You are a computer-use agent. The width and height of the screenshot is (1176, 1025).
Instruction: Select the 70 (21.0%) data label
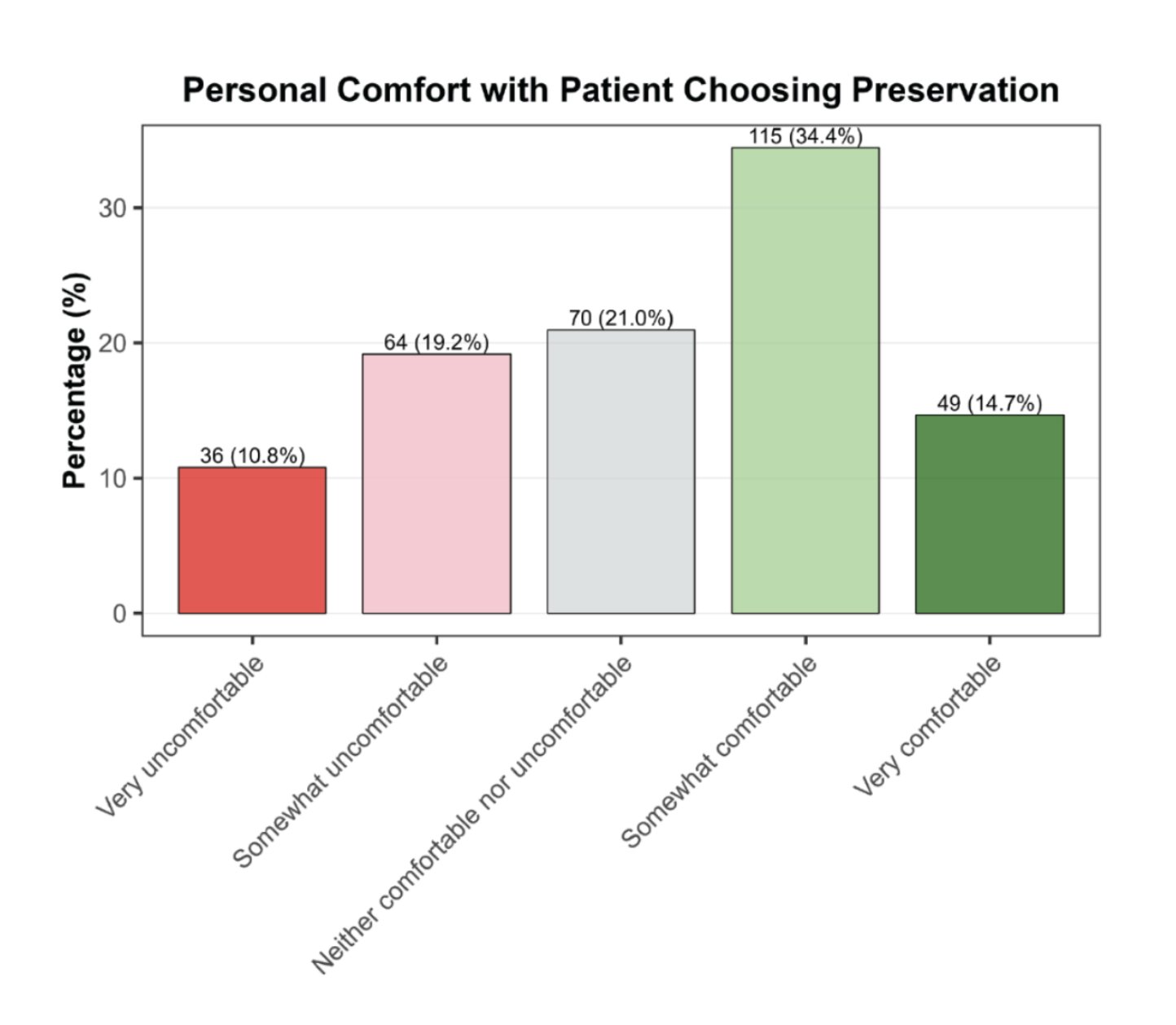[x=621, y=318]
